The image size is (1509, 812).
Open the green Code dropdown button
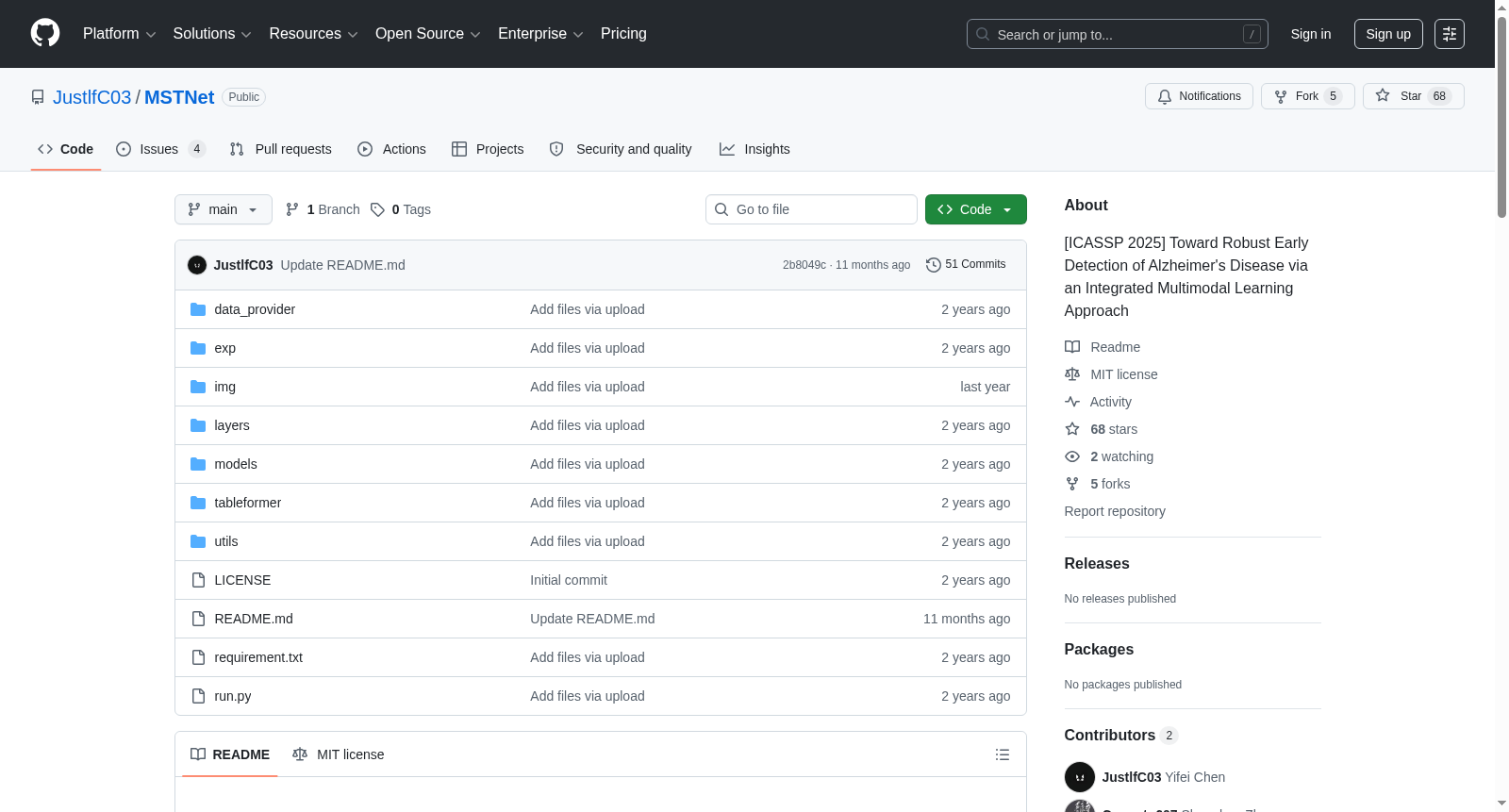(976, 209)
